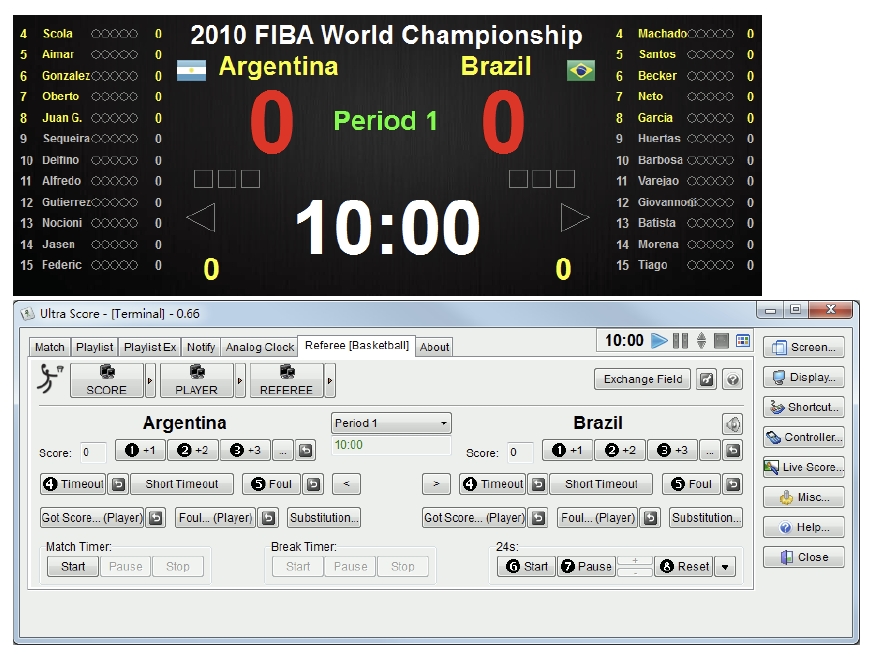This screenshot has height=664, width=880.
Task: Undo Brazil team foul icon
Action: (x=733, y=484)
